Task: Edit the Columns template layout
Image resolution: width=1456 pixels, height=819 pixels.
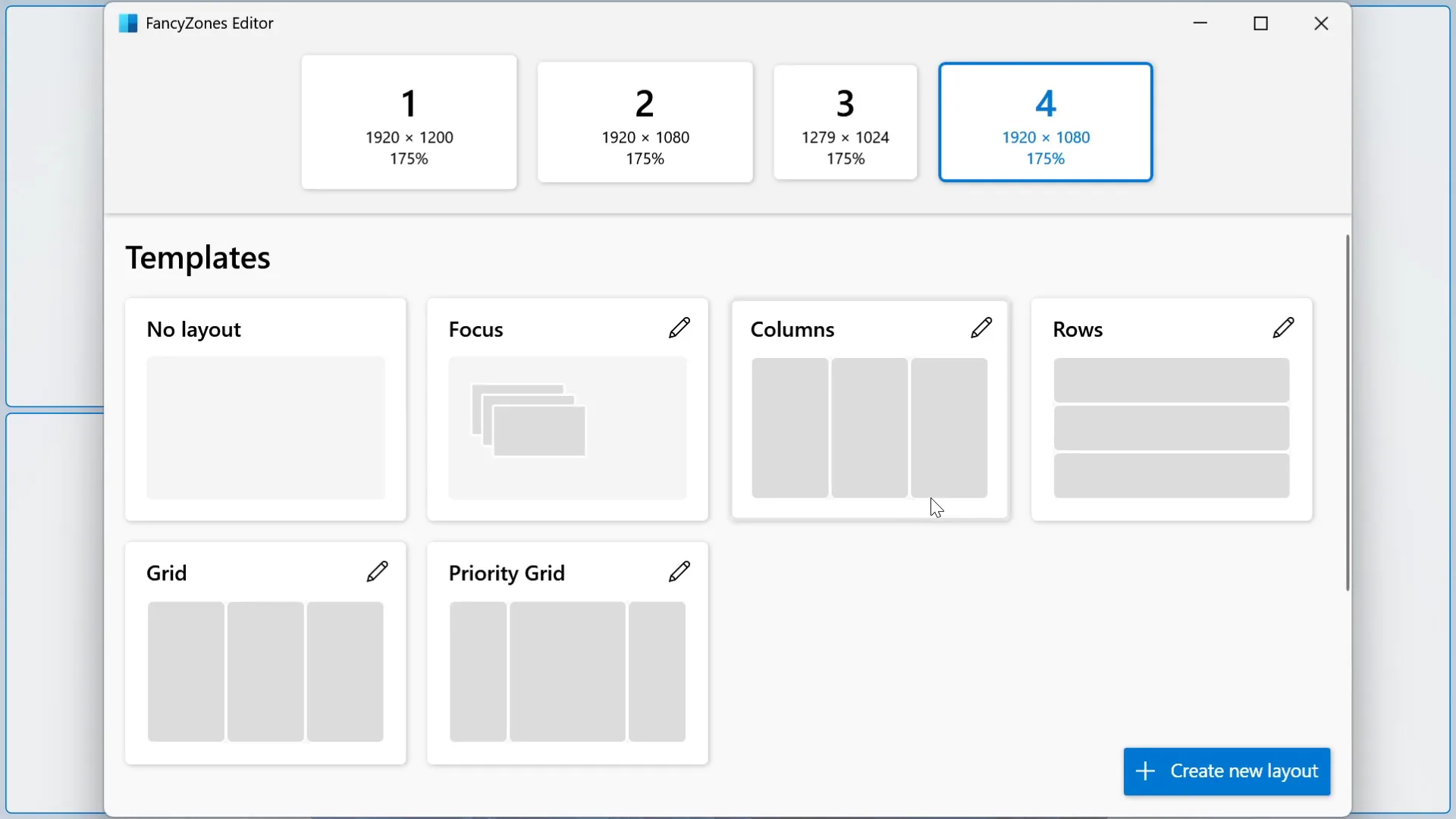Action: (981, 328)
